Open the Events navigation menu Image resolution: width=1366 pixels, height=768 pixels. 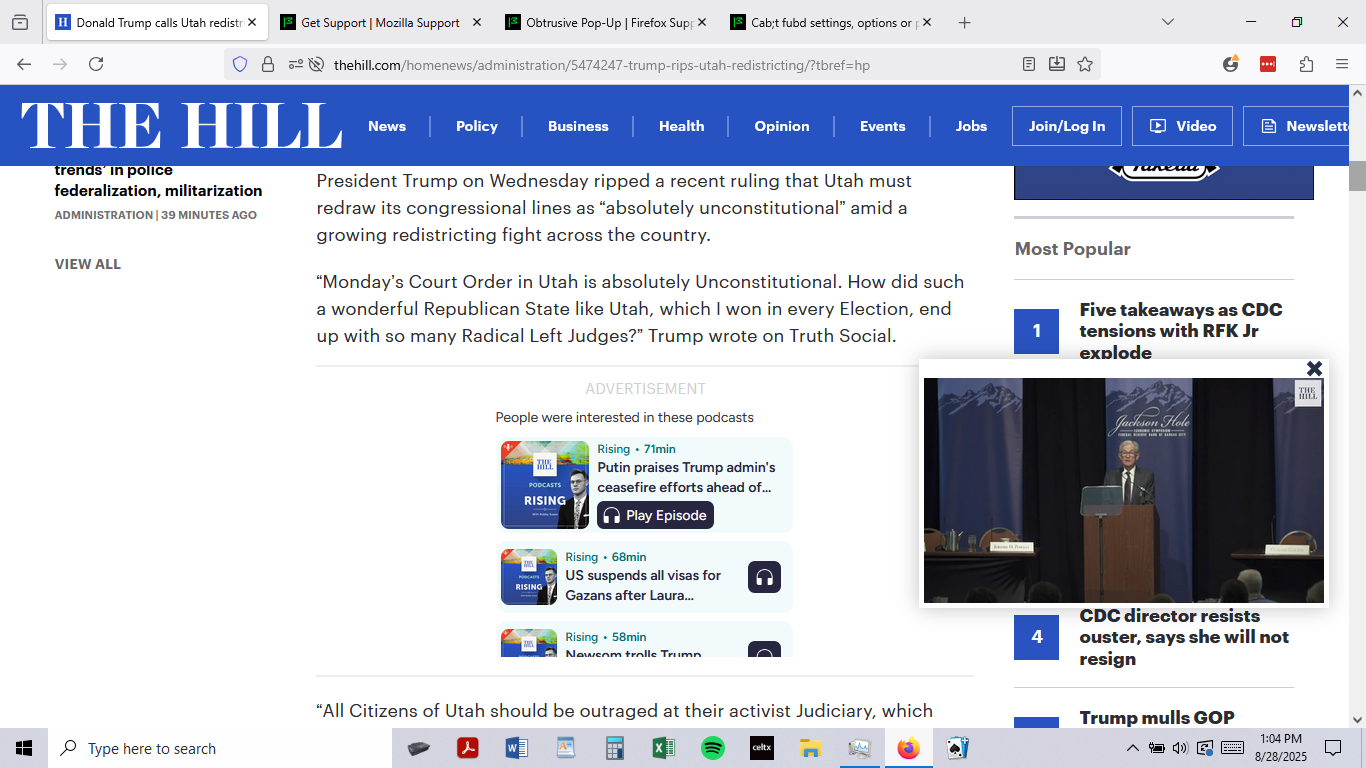pyautogui.click(x=883, y=126)
